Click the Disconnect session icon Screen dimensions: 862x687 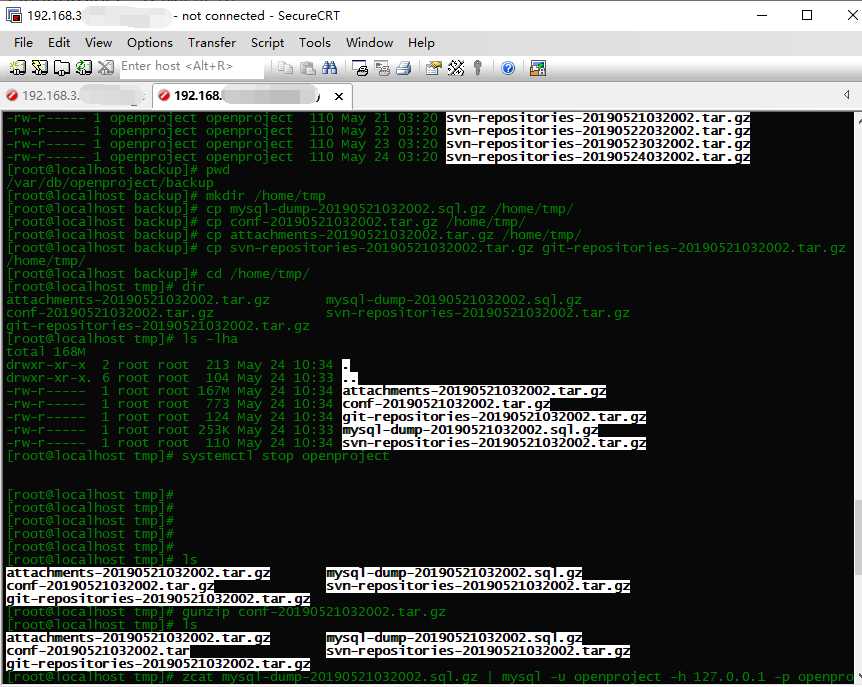click(106, 68)
